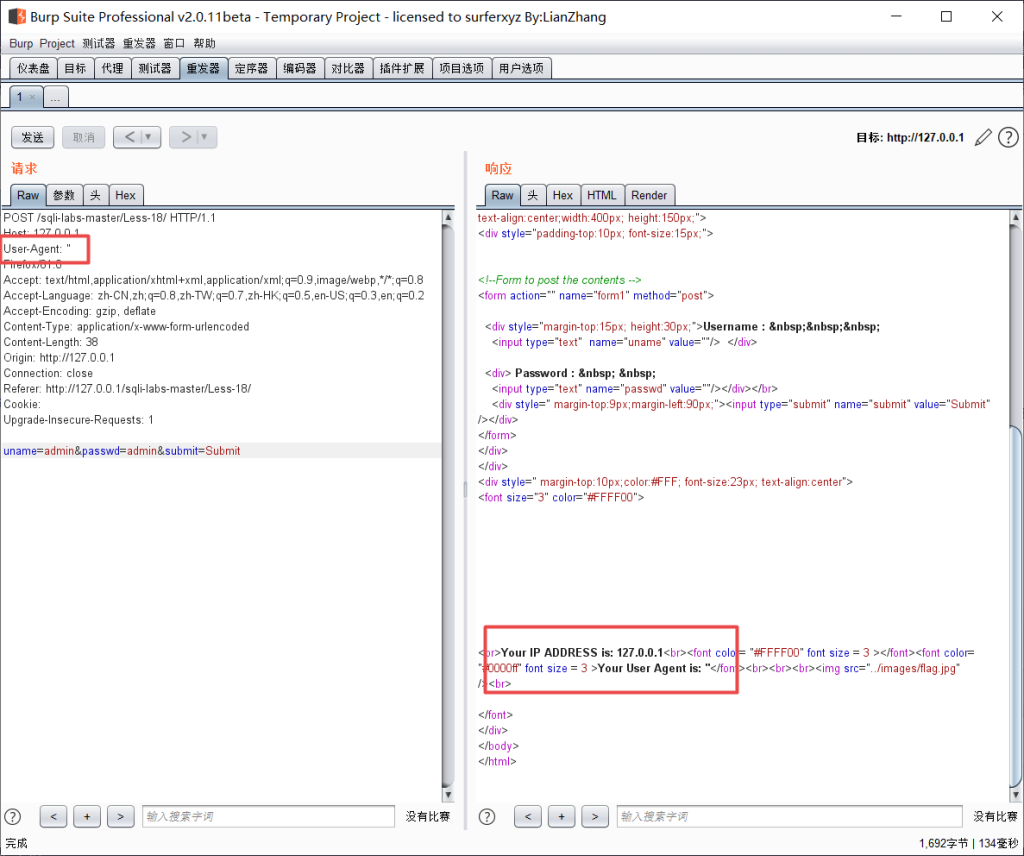Go forward in request history with '>' arrow

186,137
